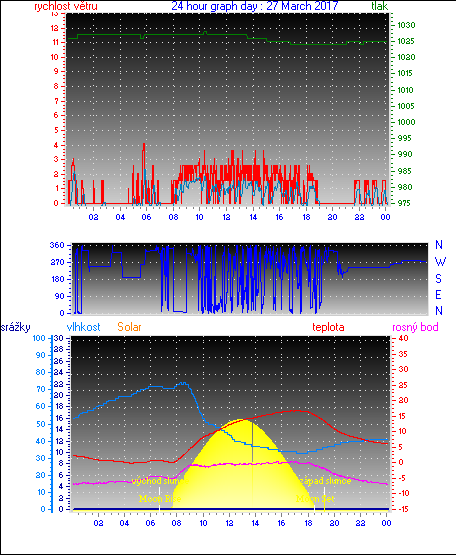The width and height of the screenshot is (456, 555).
Task: Select the magenta 'rosný bod' legend
Action: pos(415,327)
